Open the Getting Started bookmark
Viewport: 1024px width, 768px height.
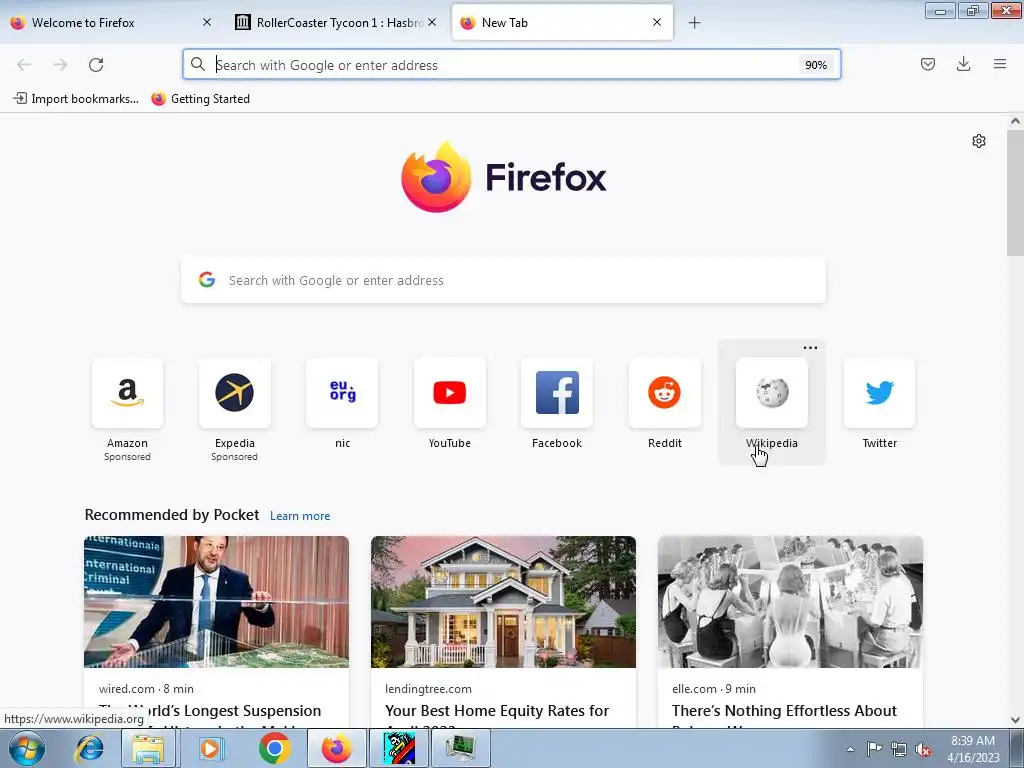(x=201, y=99)
